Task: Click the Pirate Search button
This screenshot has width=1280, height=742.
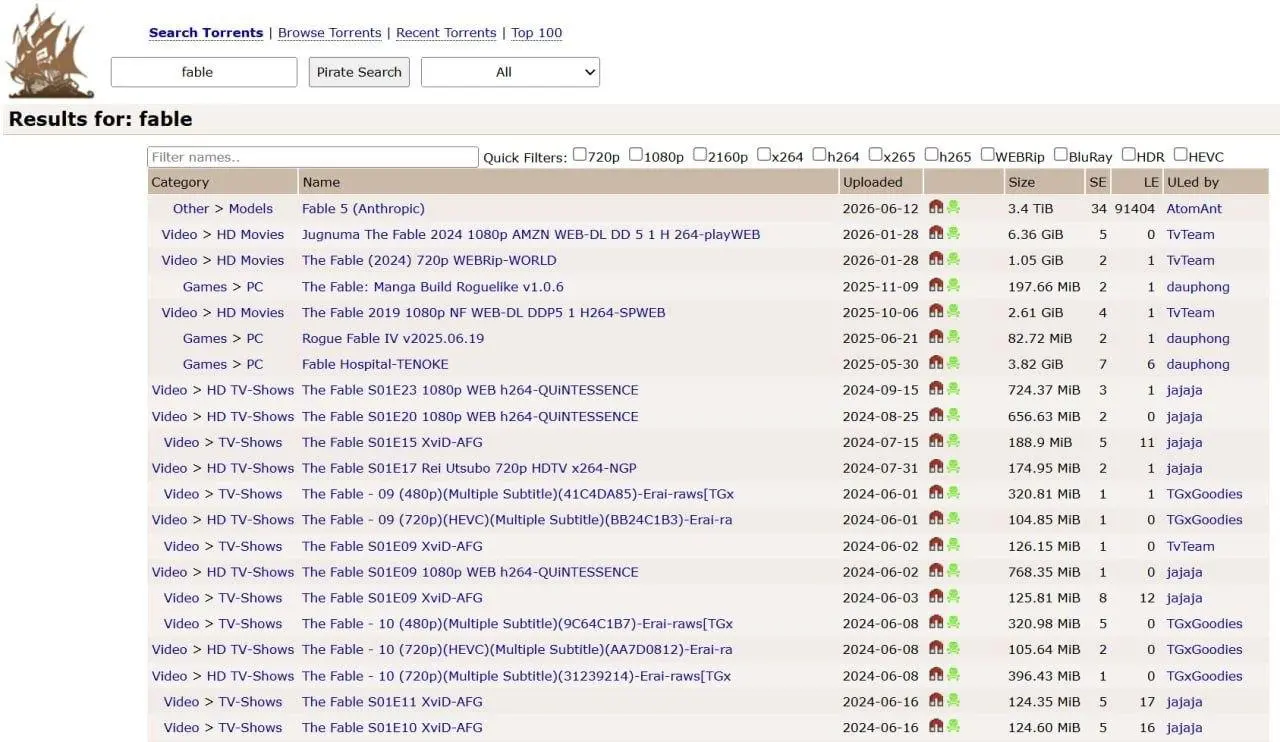Action: (359, 72)
